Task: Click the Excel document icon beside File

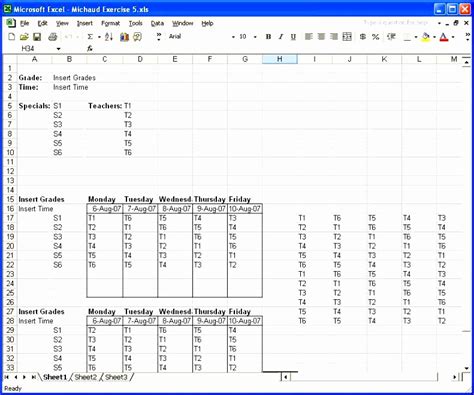Action: 11,23
